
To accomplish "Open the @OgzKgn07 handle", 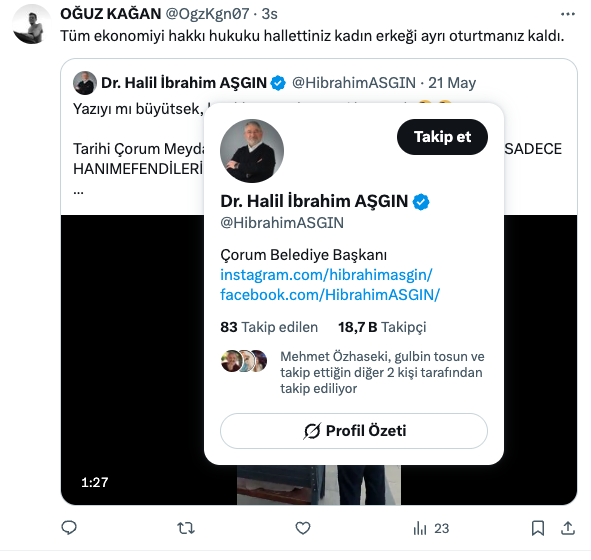I will pos(207,14).
